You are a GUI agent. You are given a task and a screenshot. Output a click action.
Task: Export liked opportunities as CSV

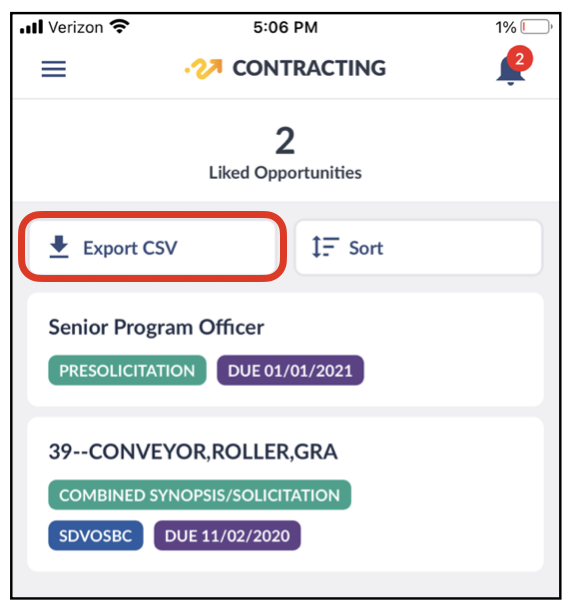[153, 247]
